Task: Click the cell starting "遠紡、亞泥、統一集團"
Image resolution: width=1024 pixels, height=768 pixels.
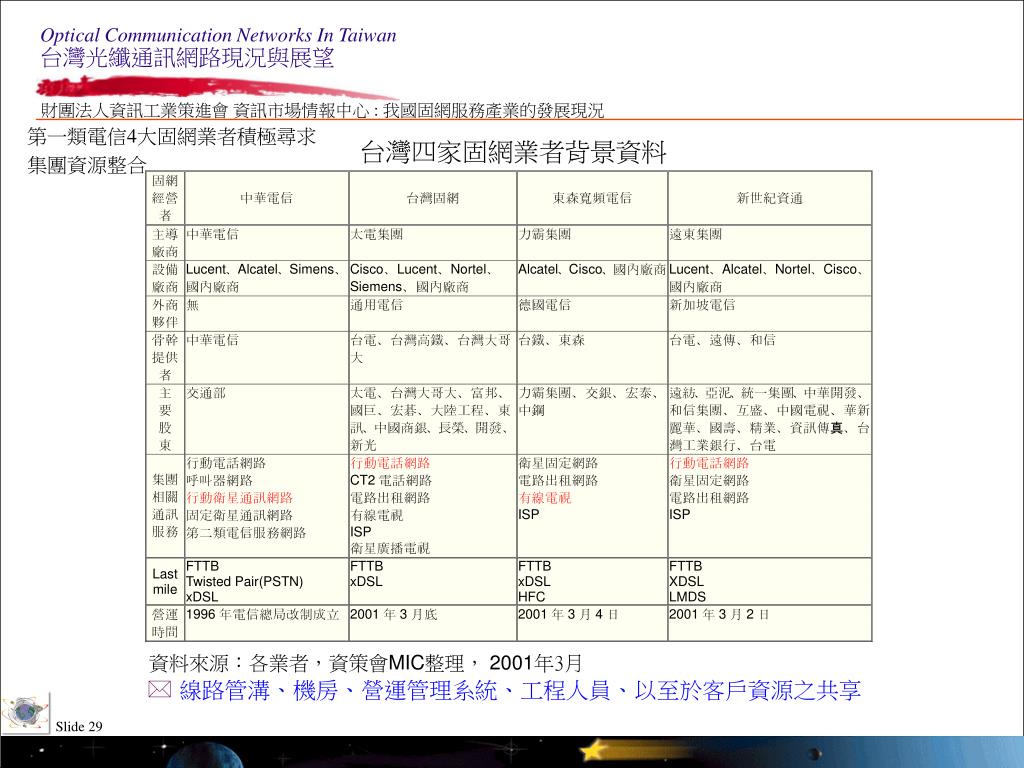Action: pyautogui.click(x=769, y=419)
